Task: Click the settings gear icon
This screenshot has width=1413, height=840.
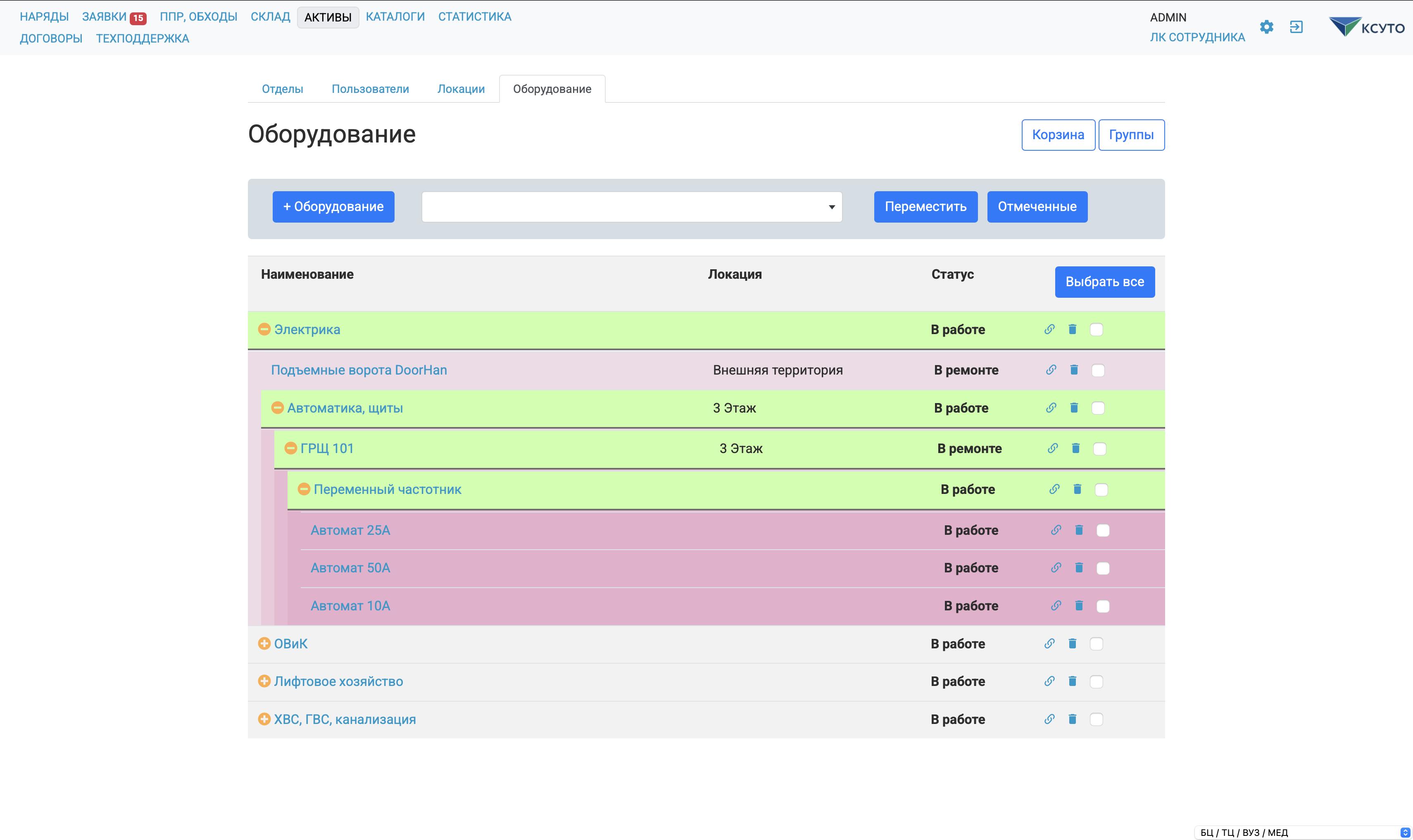Action: coord(1266,26)
